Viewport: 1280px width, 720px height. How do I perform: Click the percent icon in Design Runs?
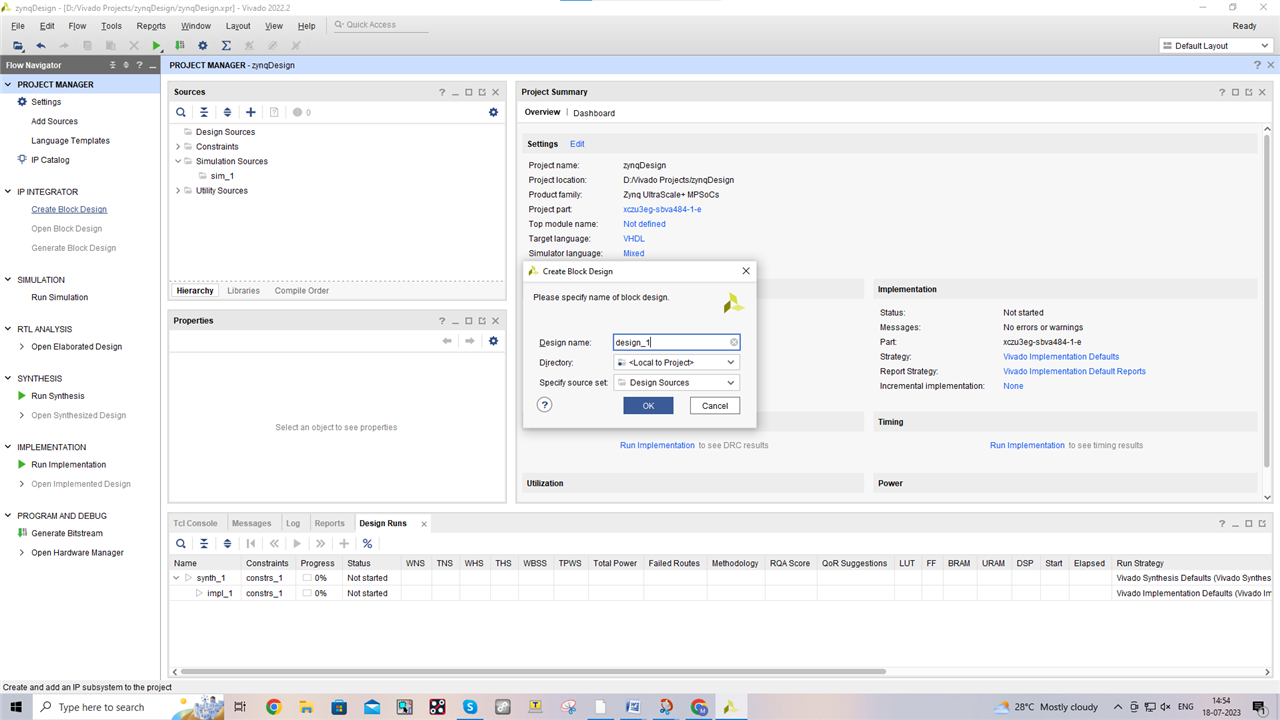pos(367,544)
